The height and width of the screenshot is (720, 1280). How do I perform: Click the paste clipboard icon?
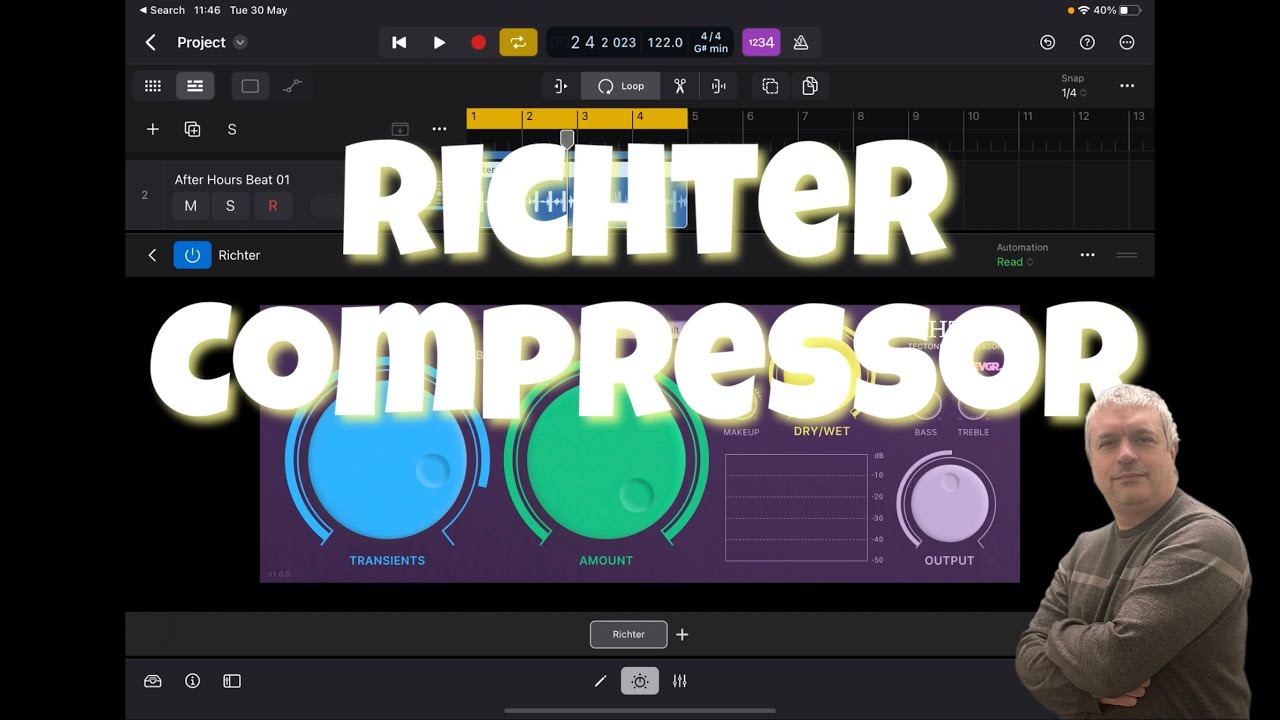pos(810,86)
